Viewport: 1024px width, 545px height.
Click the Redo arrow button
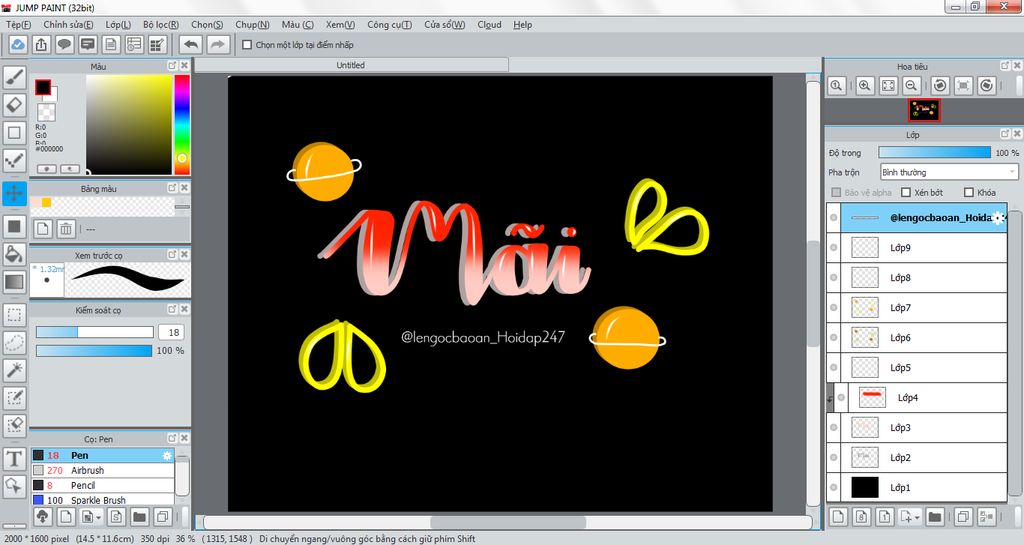[218, 44]
